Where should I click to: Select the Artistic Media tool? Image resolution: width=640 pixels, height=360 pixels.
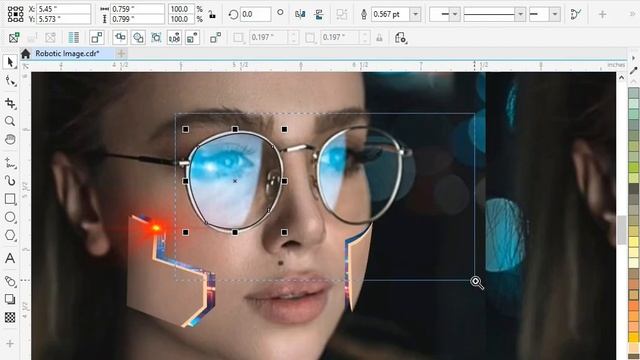[10, 180]
